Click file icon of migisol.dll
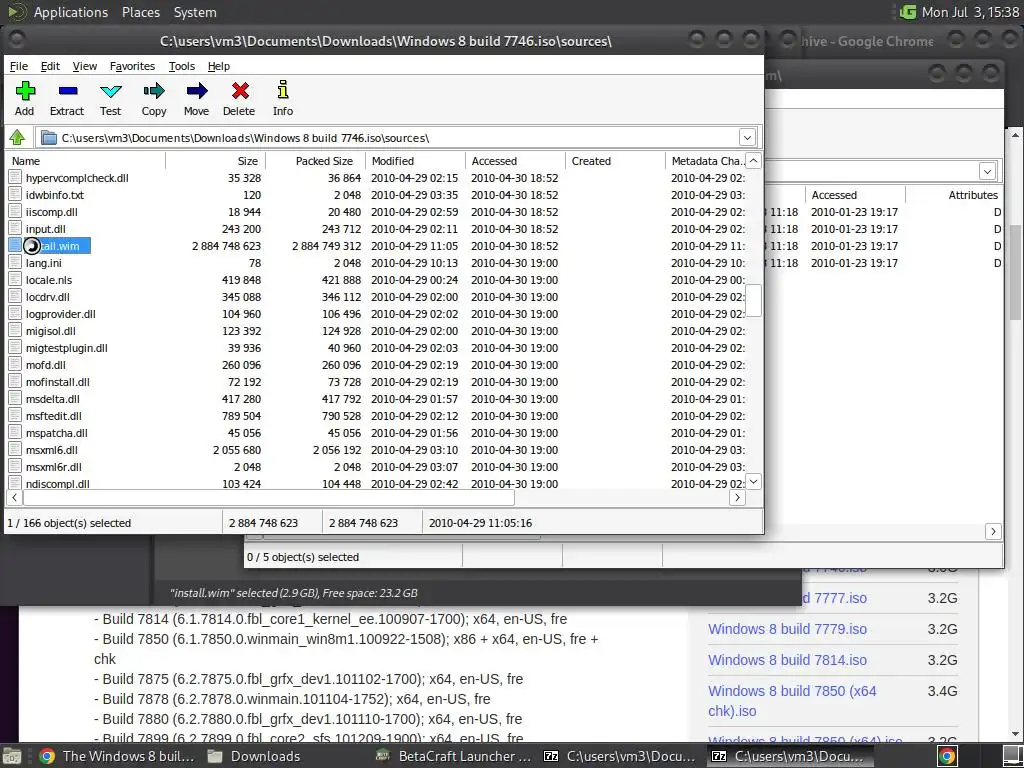 [15, 330]
